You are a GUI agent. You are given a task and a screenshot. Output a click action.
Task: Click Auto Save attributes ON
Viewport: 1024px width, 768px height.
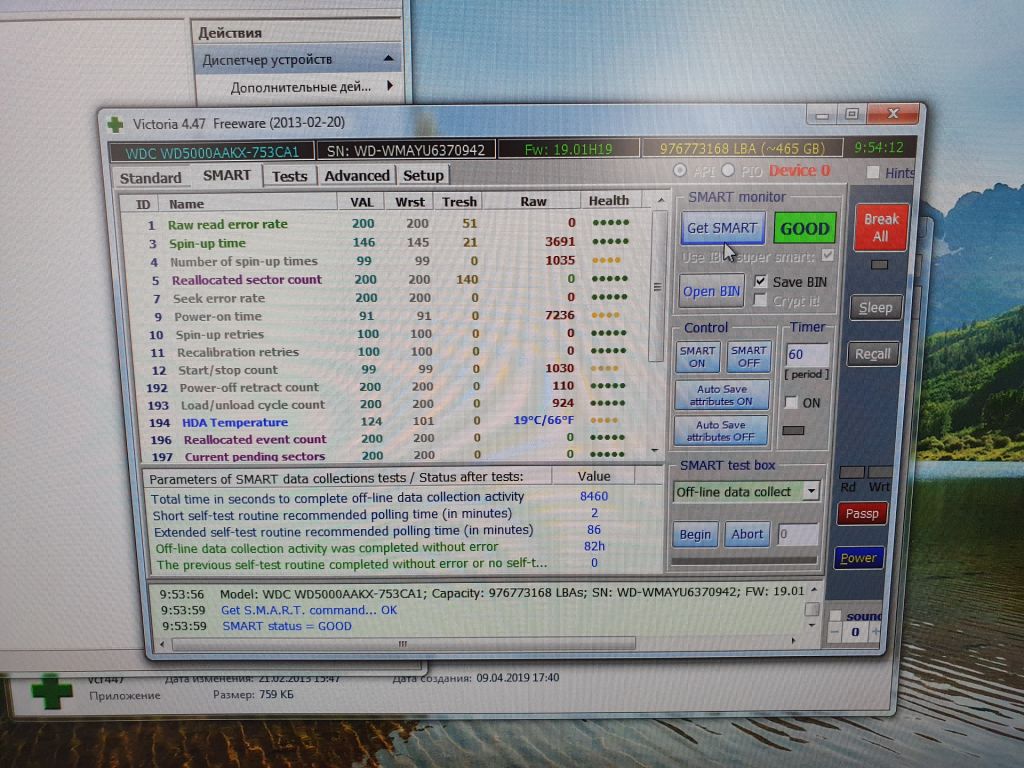tap(721, 395)
